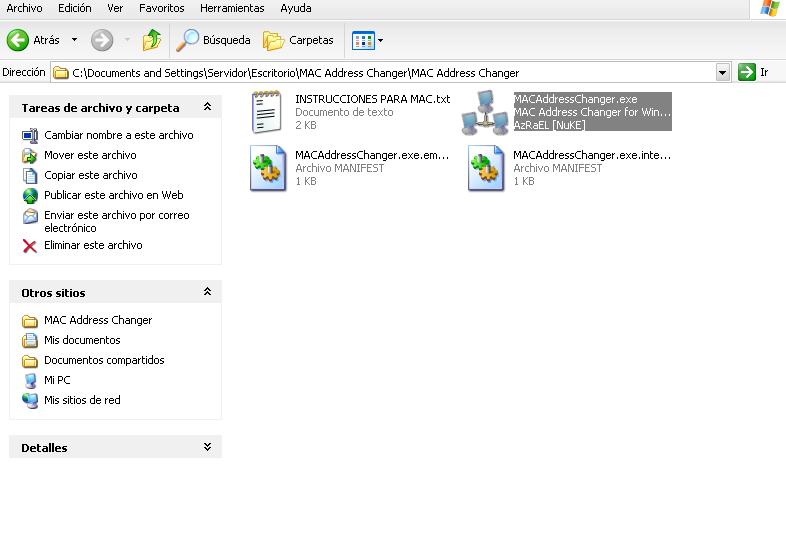Click the move file icon

click(30, 155)
